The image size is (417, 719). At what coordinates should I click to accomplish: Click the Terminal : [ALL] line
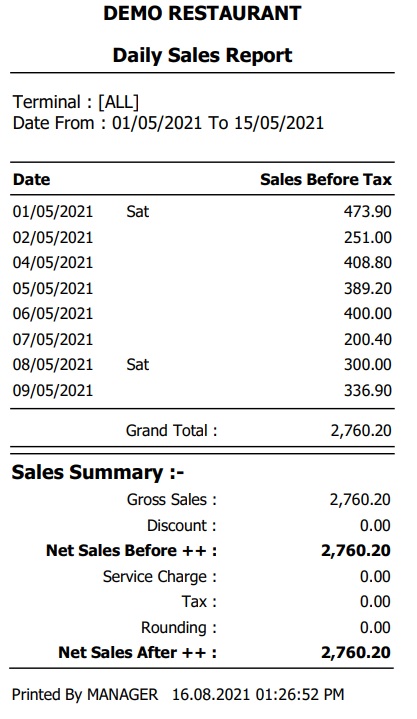click(76, 102)
